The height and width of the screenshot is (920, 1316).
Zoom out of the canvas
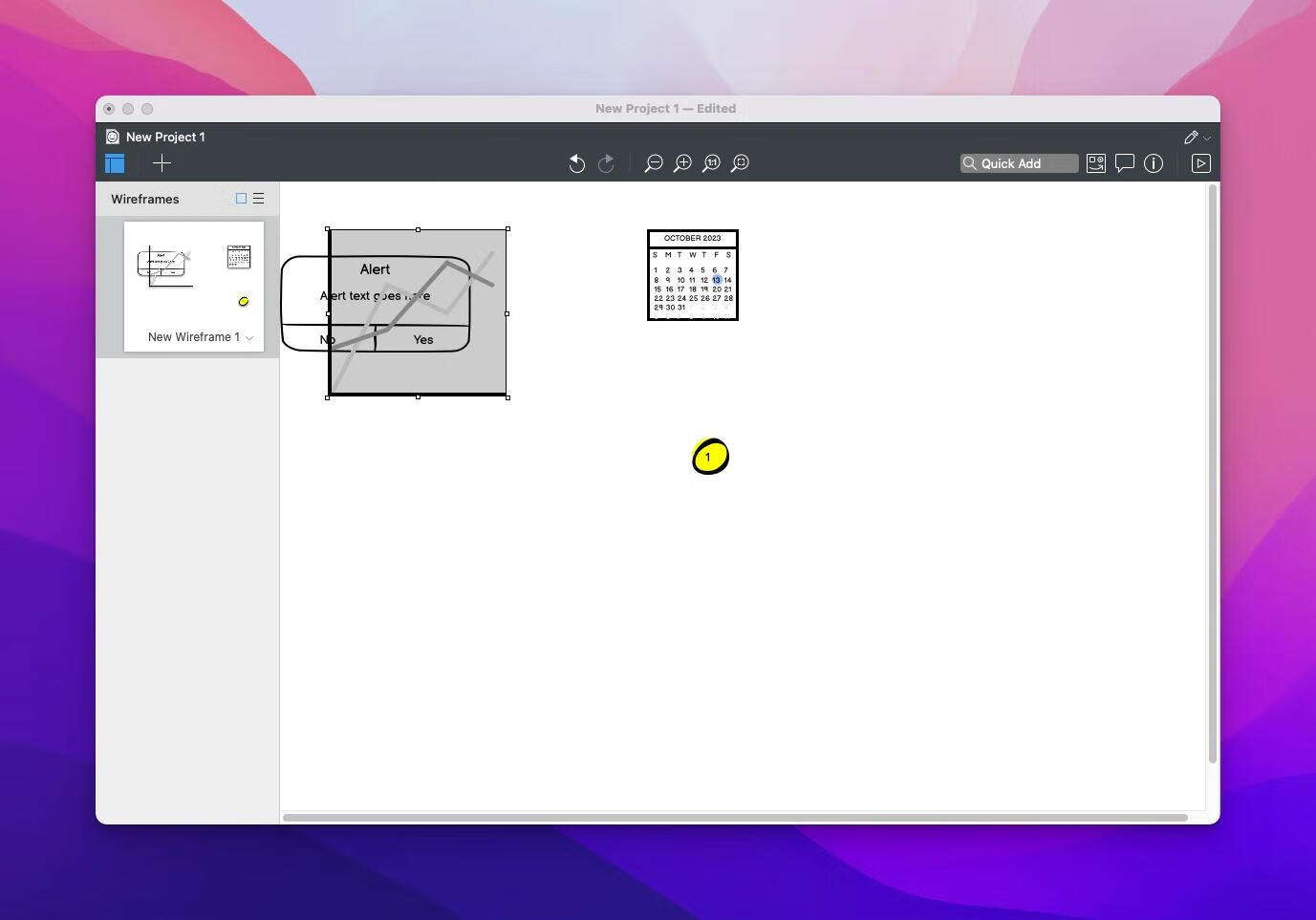[x=654, y=163]
